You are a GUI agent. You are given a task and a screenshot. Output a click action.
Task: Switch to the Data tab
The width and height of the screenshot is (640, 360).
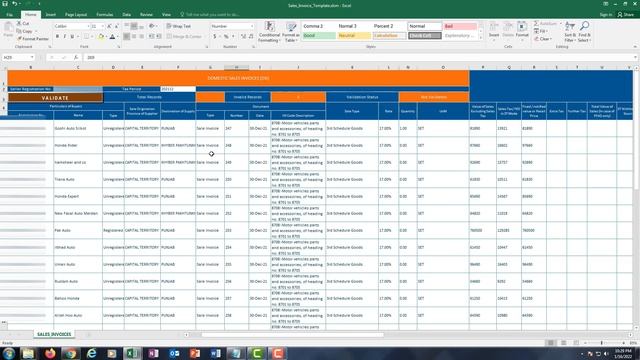[127, 15]
